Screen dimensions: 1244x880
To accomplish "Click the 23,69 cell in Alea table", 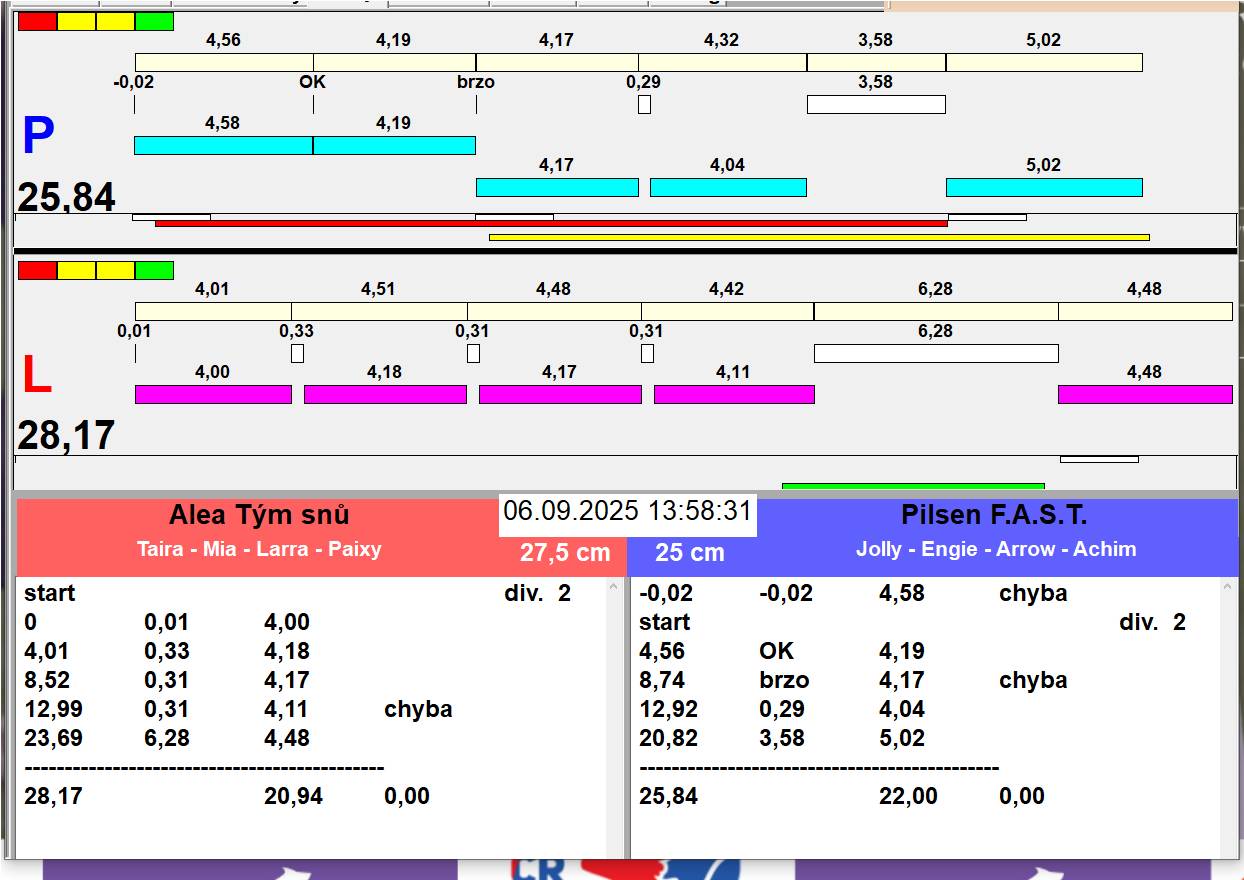I will coord(54,738).
